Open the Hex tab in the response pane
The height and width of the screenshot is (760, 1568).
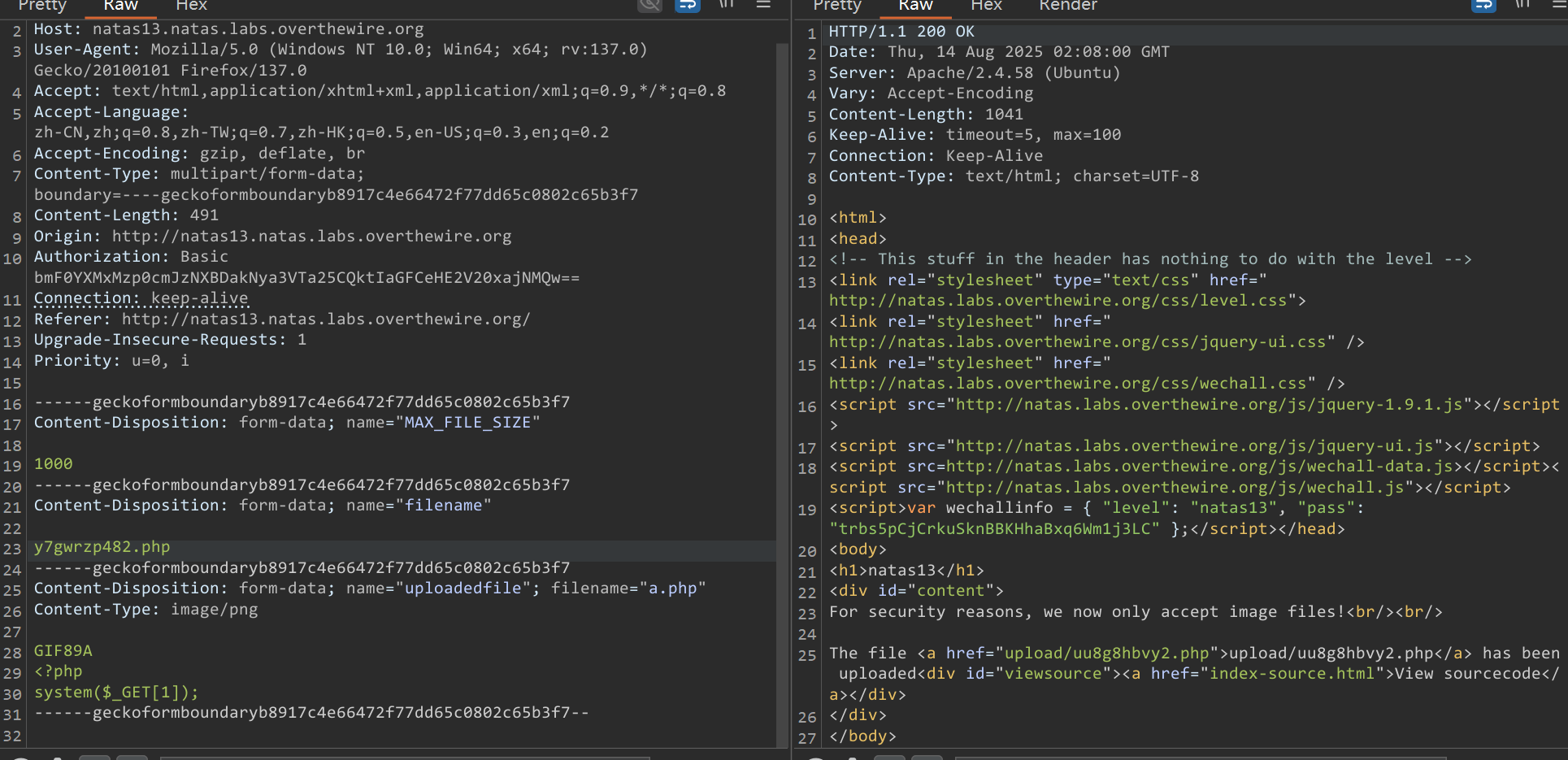(x=986, y=6)
